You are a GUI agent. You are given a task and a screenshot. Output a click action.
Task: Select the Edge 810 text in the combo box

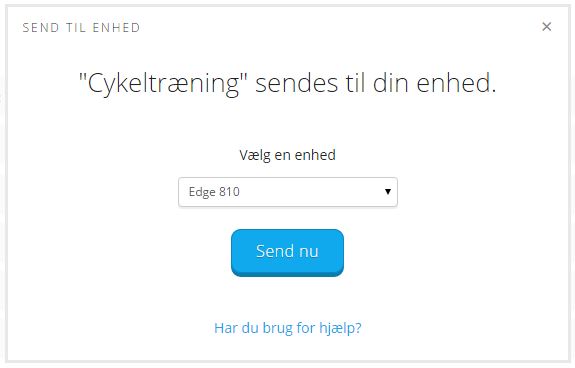(214, 192)
